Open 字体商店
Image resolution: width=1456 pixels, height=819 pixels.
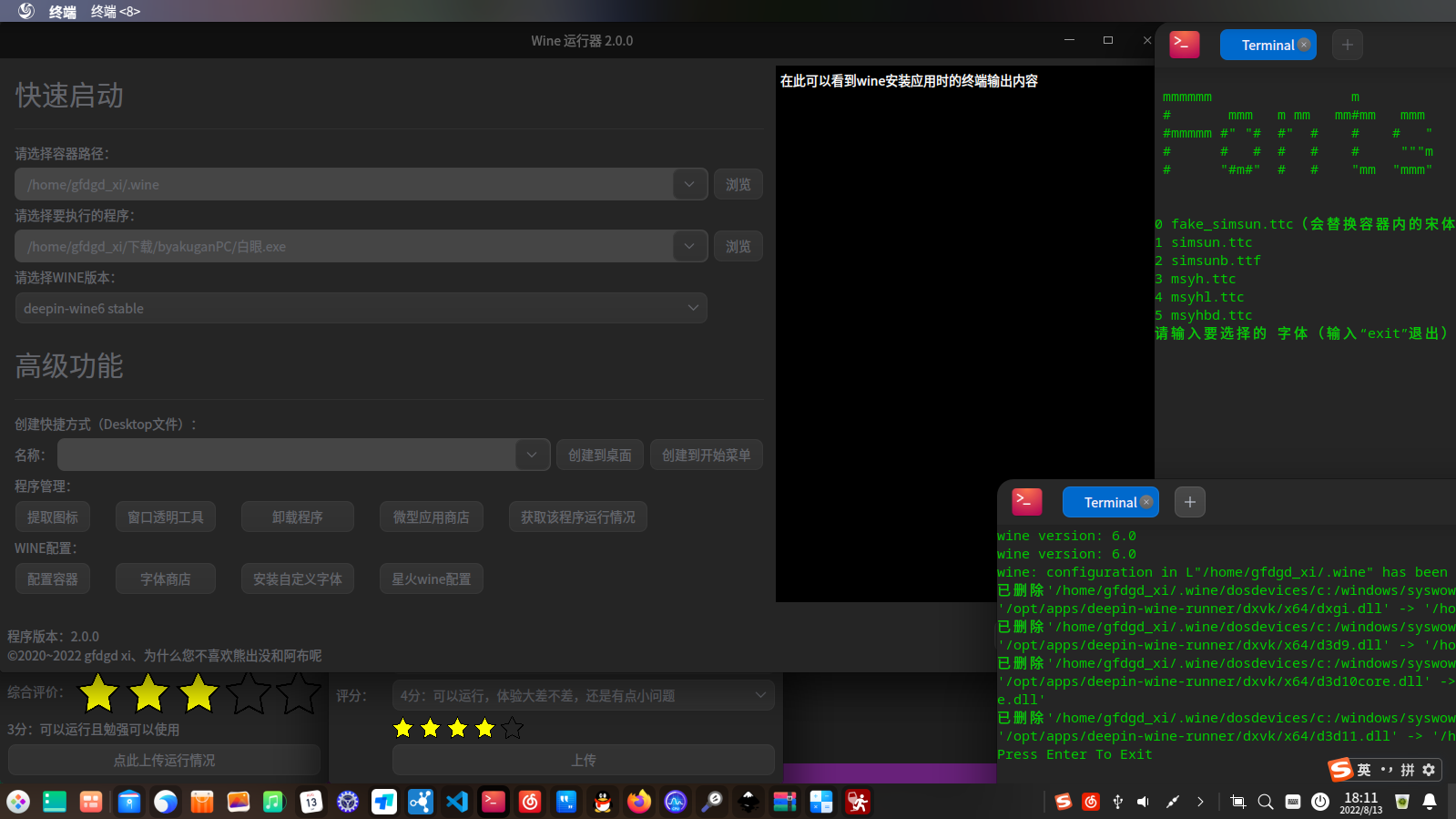pos(166,578)
